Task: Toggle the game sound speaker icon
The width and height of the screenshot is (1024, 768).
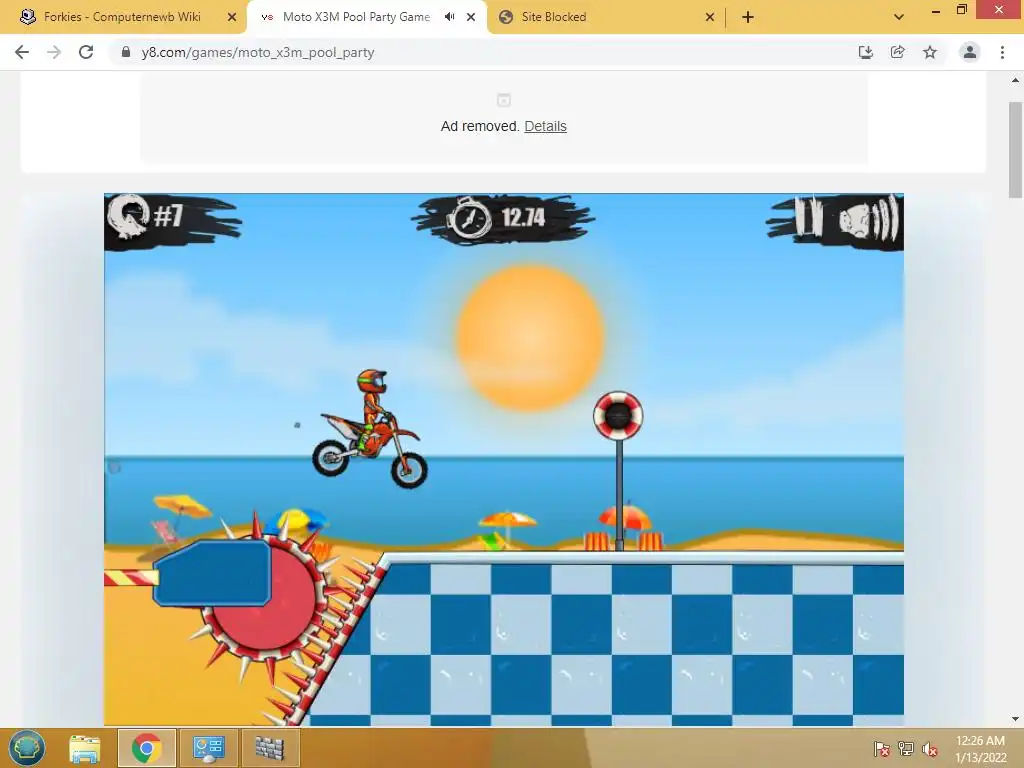Action: [x=869, y=219]
